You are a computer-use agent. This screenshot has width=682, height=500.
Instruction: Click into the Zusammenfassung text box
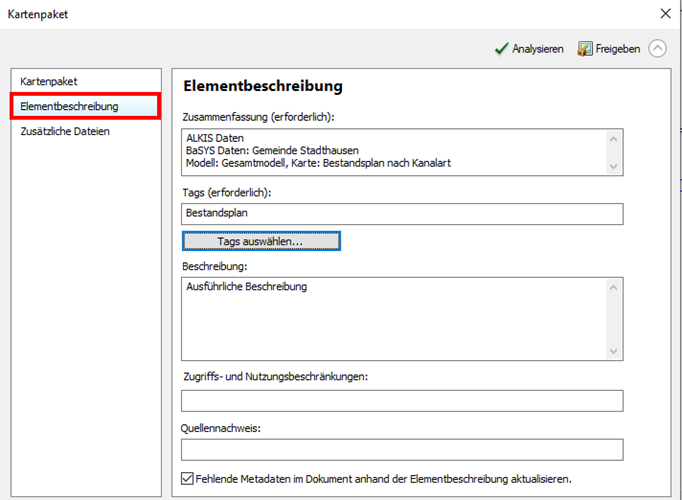[x=395, y=151]
